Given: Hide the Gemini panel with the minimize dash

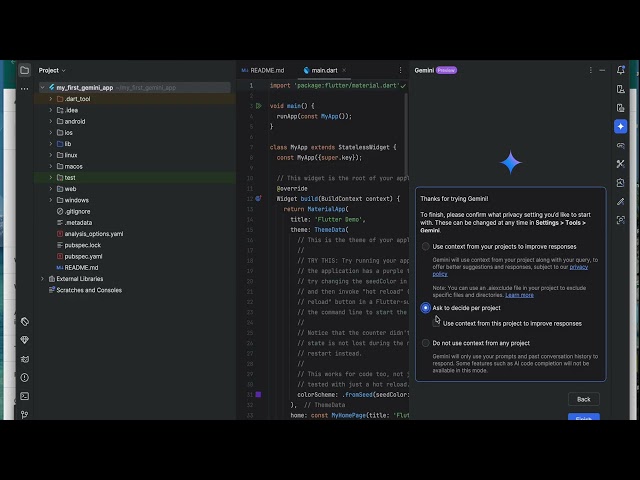Looking at the screenshot, I should (x=602, y=70).
